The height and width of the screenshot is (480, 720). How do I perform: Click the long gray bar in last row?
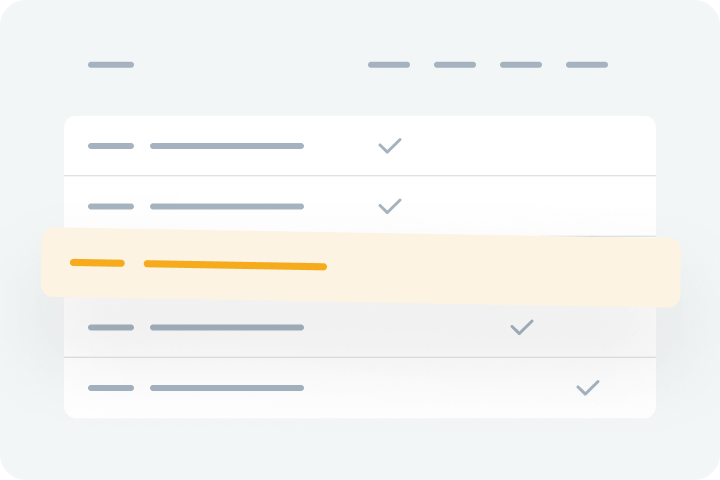(x=227, y=387)
